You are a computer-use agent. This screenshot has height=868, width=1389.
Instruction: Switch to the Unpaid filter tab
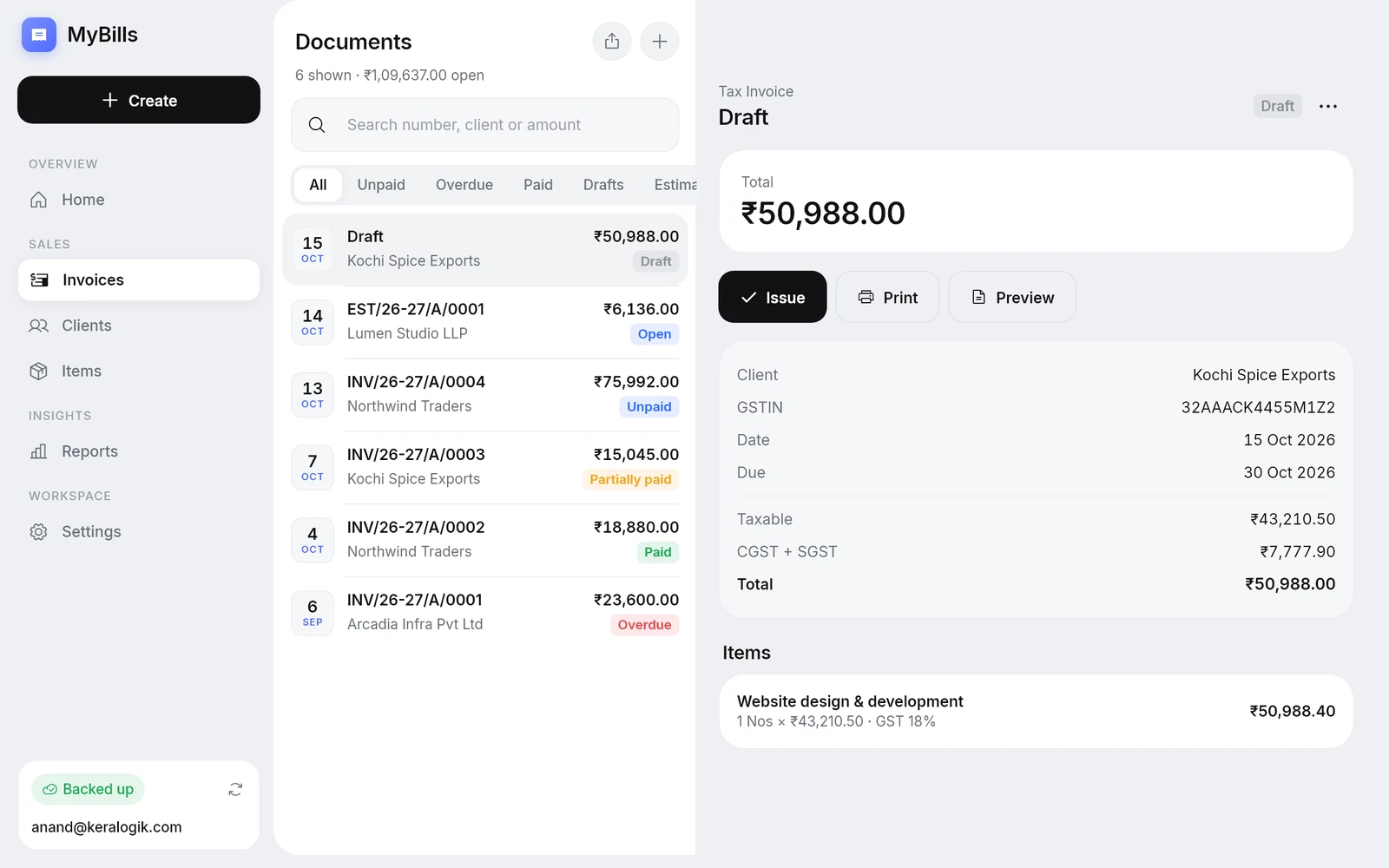point(381,185)
